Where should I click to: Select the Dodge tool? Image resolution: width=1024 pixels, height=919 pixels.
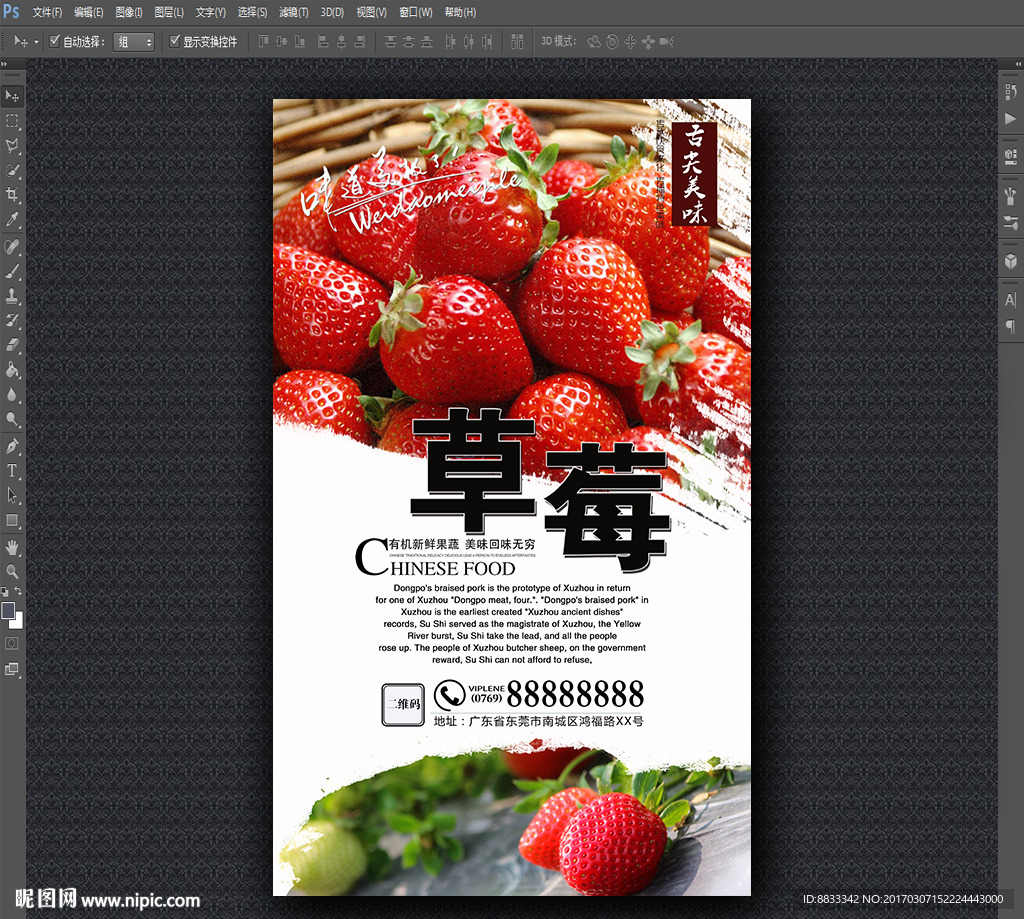click(x=12, y=419)
